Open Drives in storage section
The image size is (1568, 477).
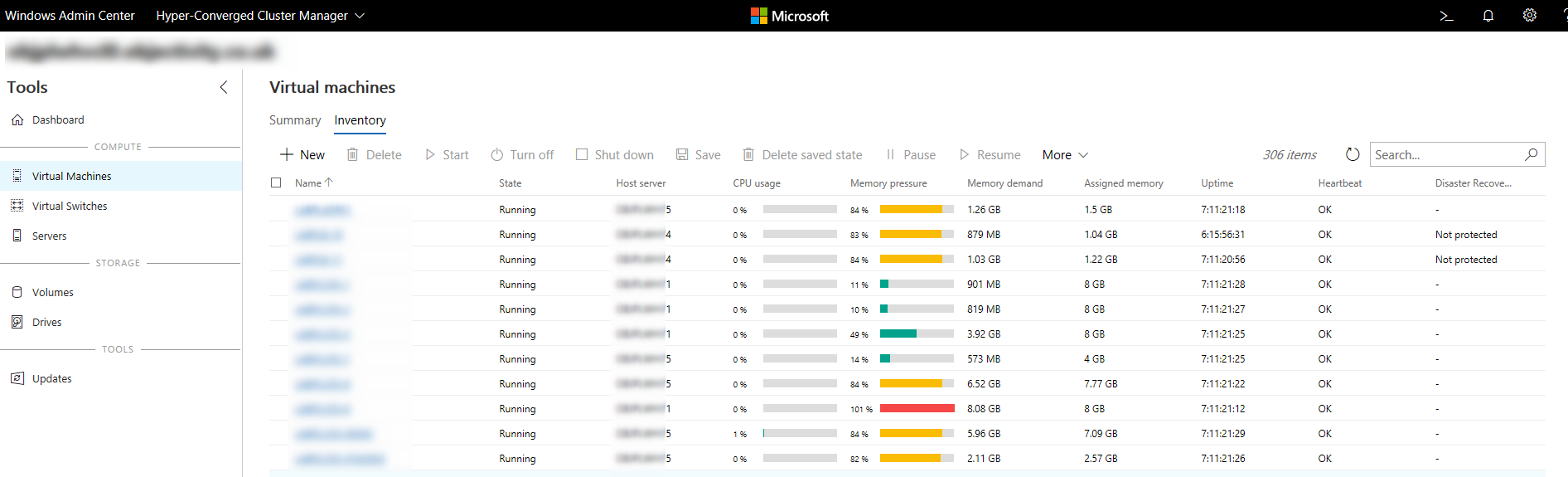pos(46,322)
